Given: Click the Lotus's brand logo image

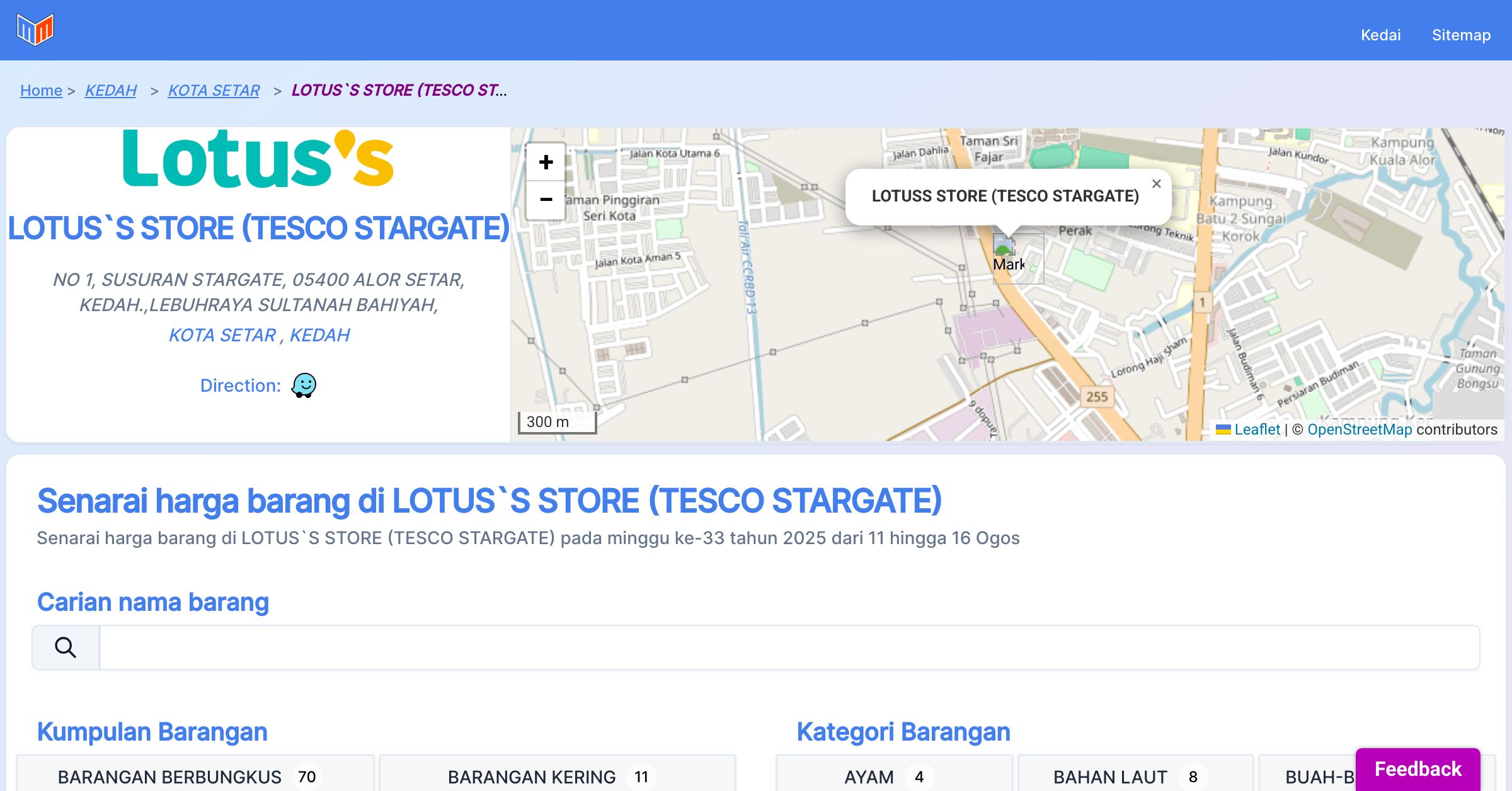Looking at the screenshot, I should [x=258, y=159].
